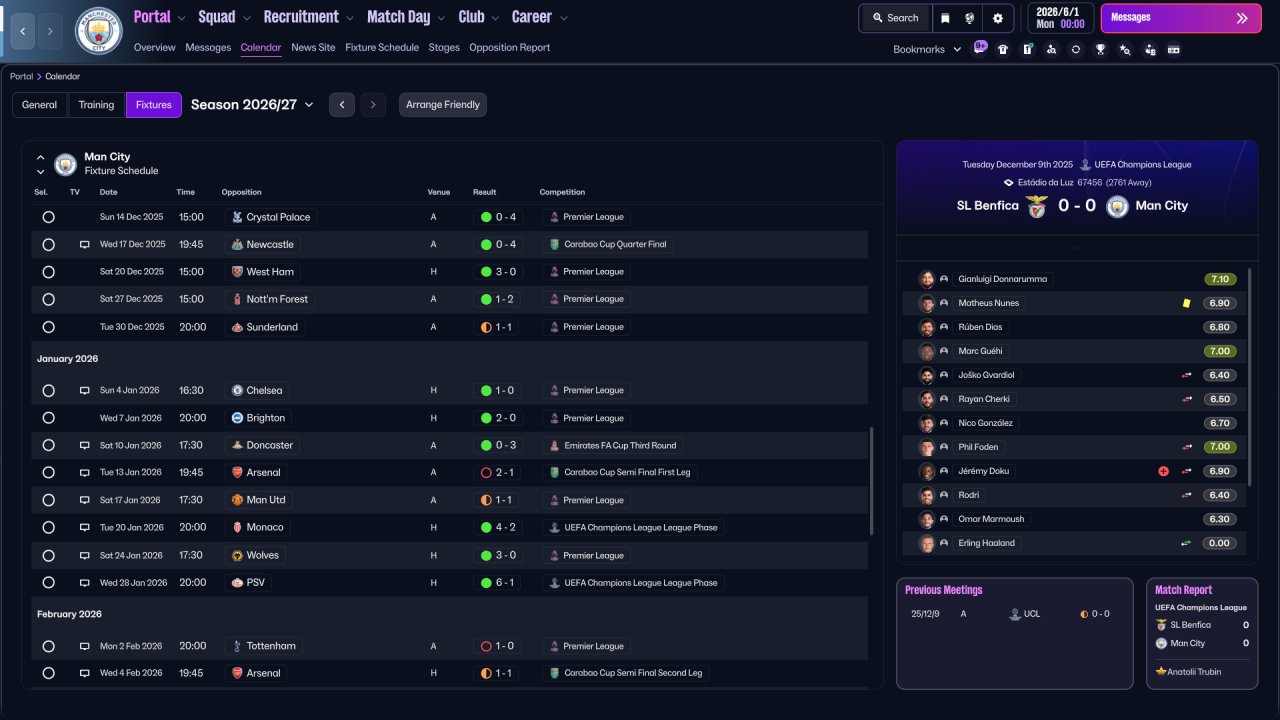Click the SL Benfica crest in match header

pos(1036,206)
